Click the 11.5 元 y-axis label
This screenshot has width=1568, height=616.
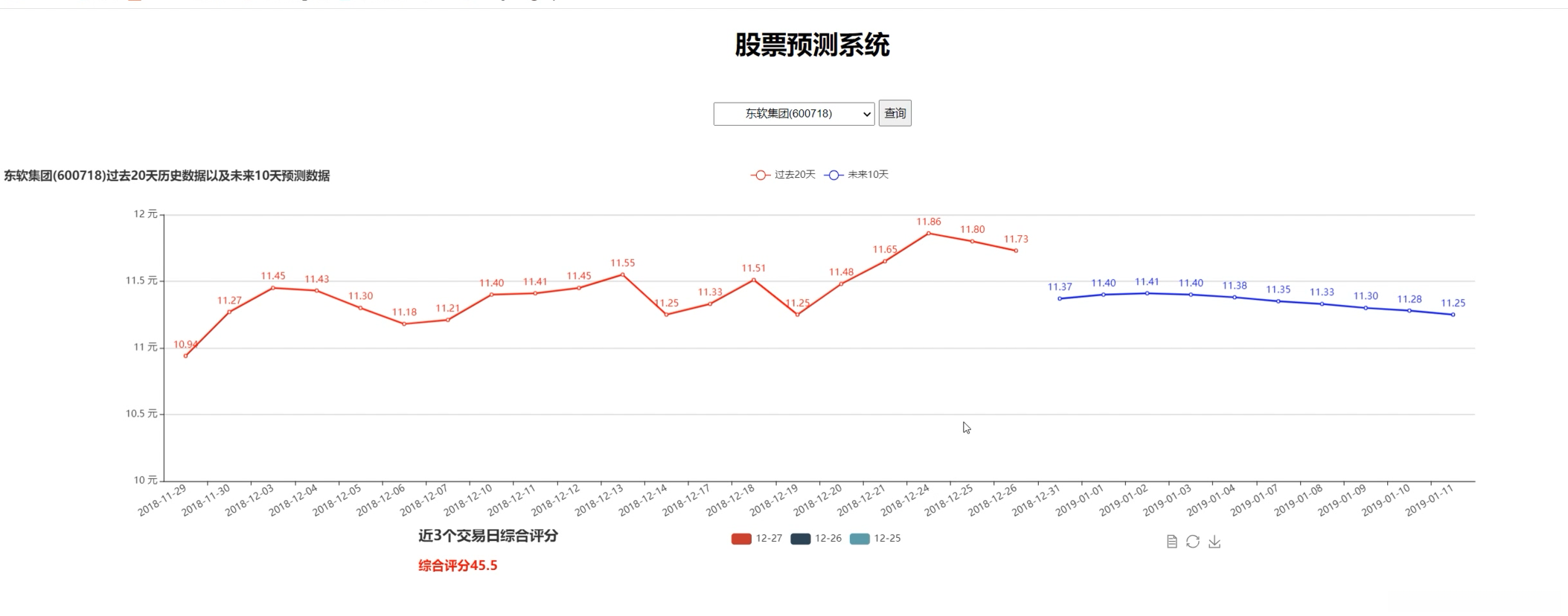coord(141,280)
